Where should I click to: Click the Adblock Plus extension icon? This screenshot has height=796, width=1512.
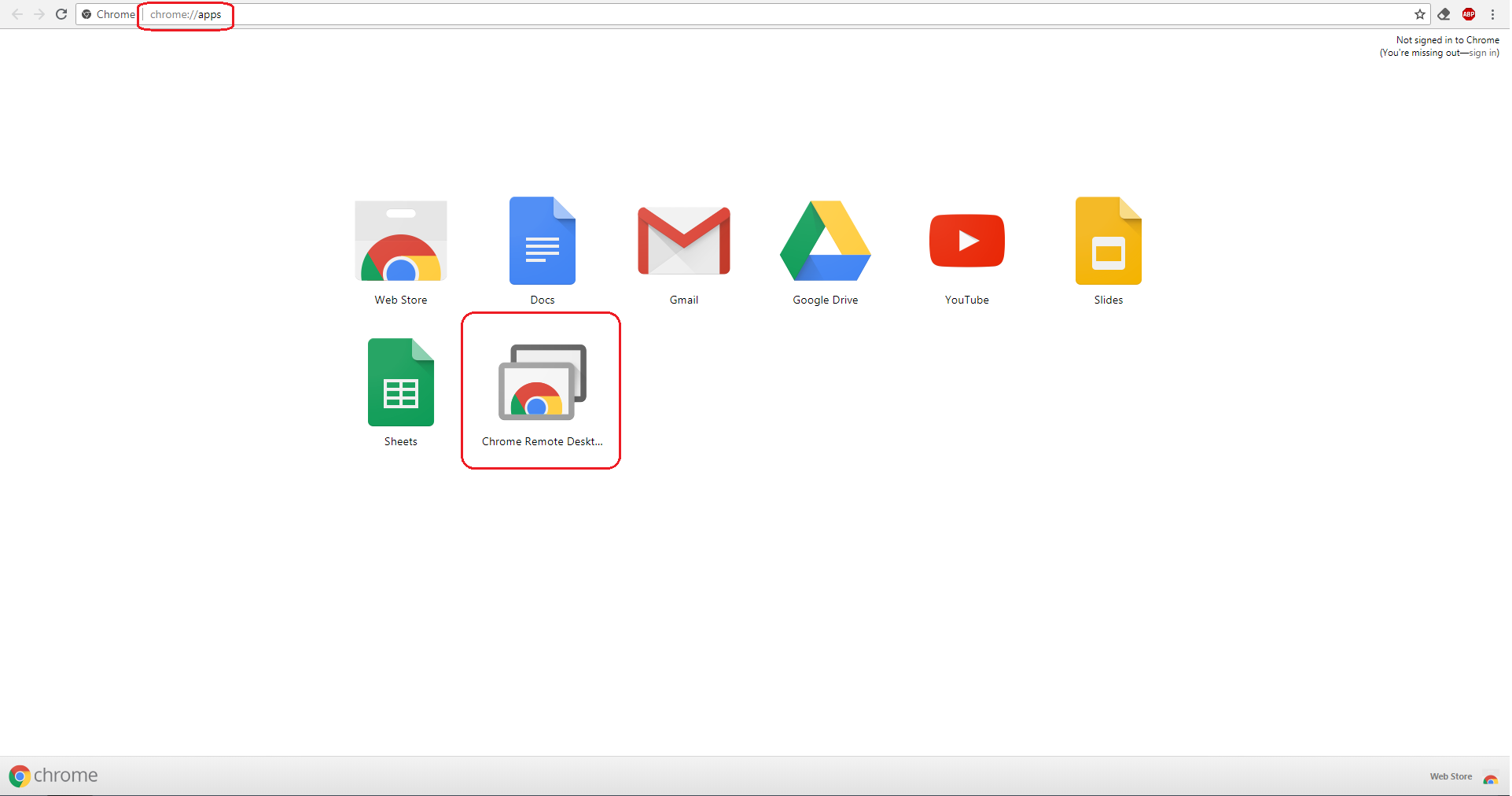tap(1468, 14)
